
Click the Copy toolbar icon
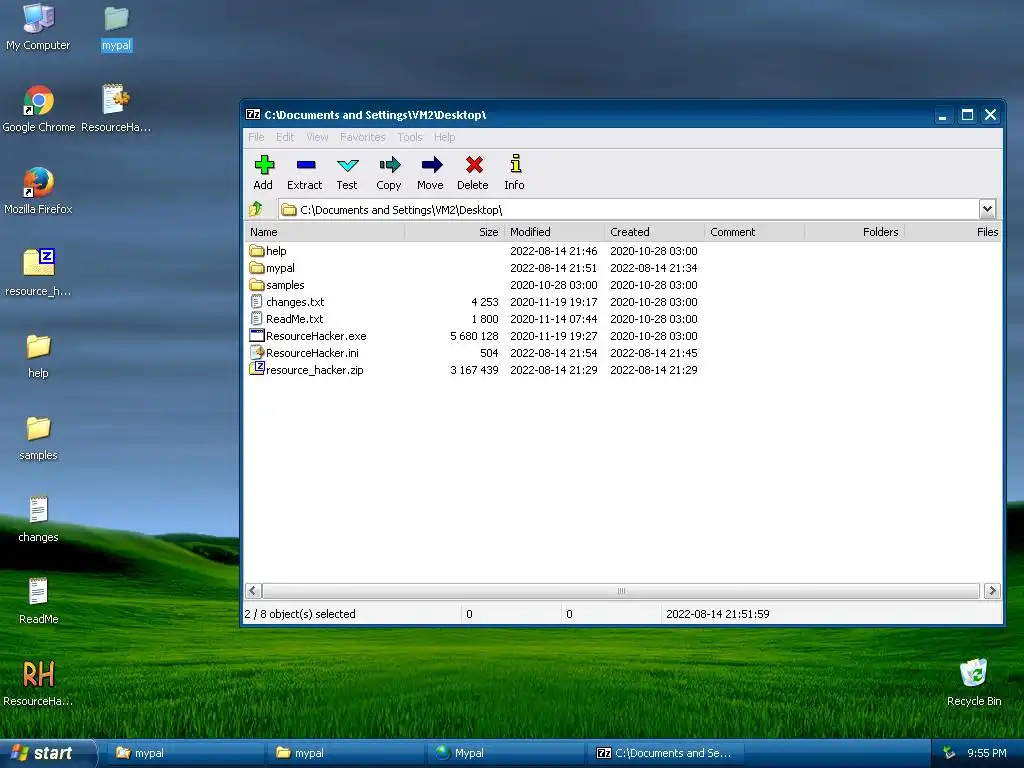pyautogui.click(x=389, y=172)
